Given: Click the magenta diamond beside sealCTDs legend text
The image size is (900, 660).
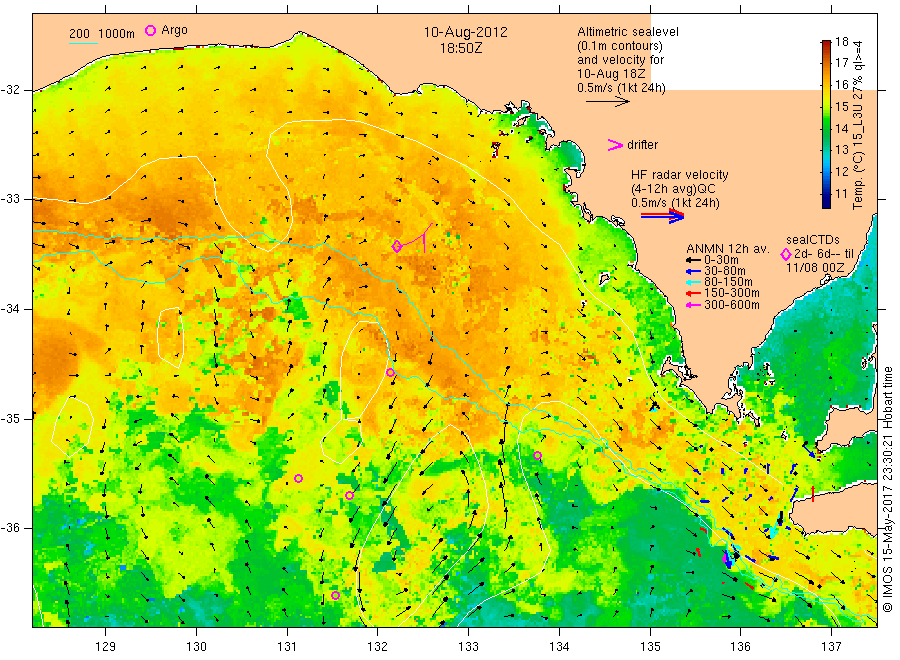Looking at the screenshot, I should (x=786, y=254).
